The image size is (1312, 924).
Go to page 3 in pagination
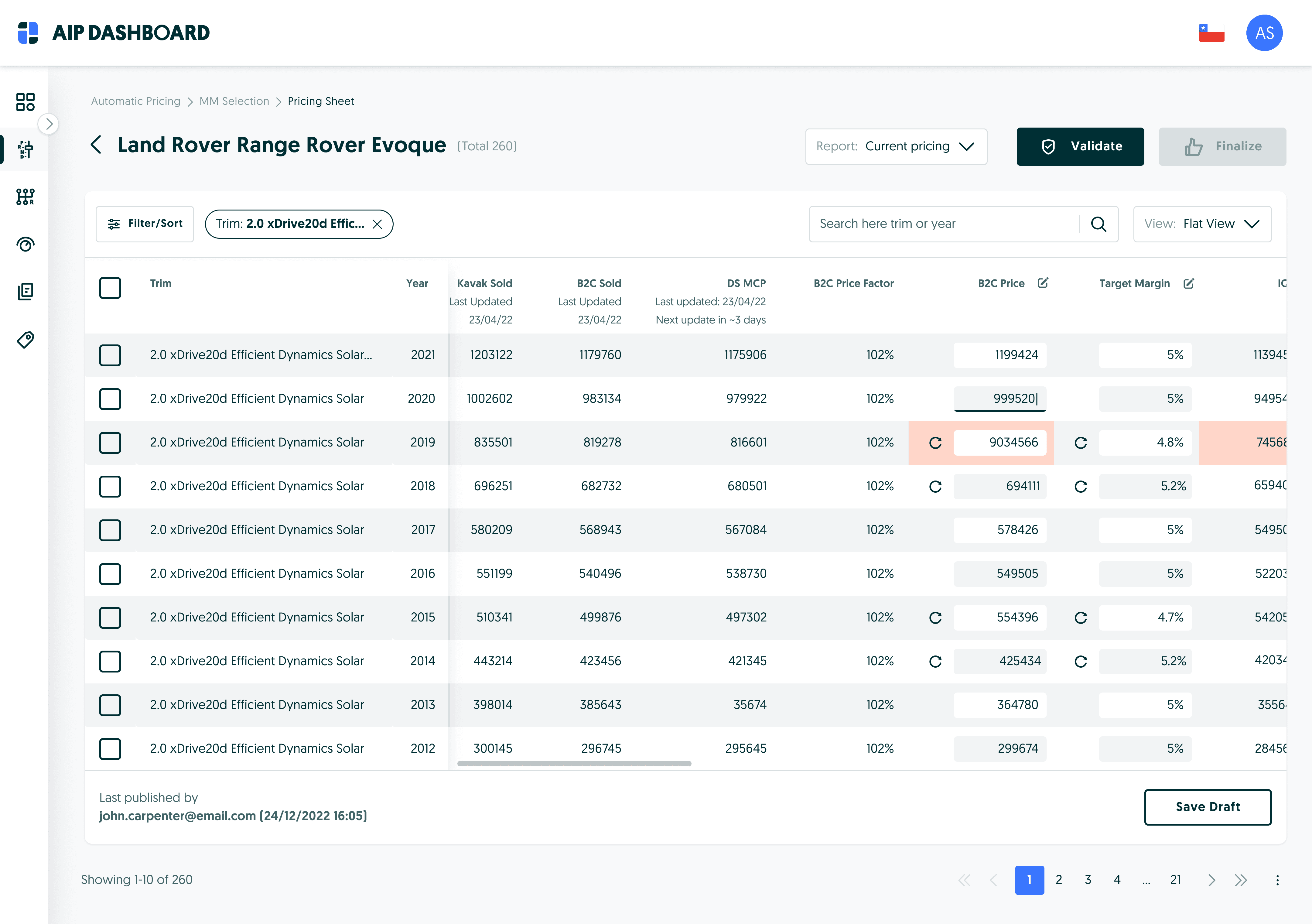tap(1088, 879)
